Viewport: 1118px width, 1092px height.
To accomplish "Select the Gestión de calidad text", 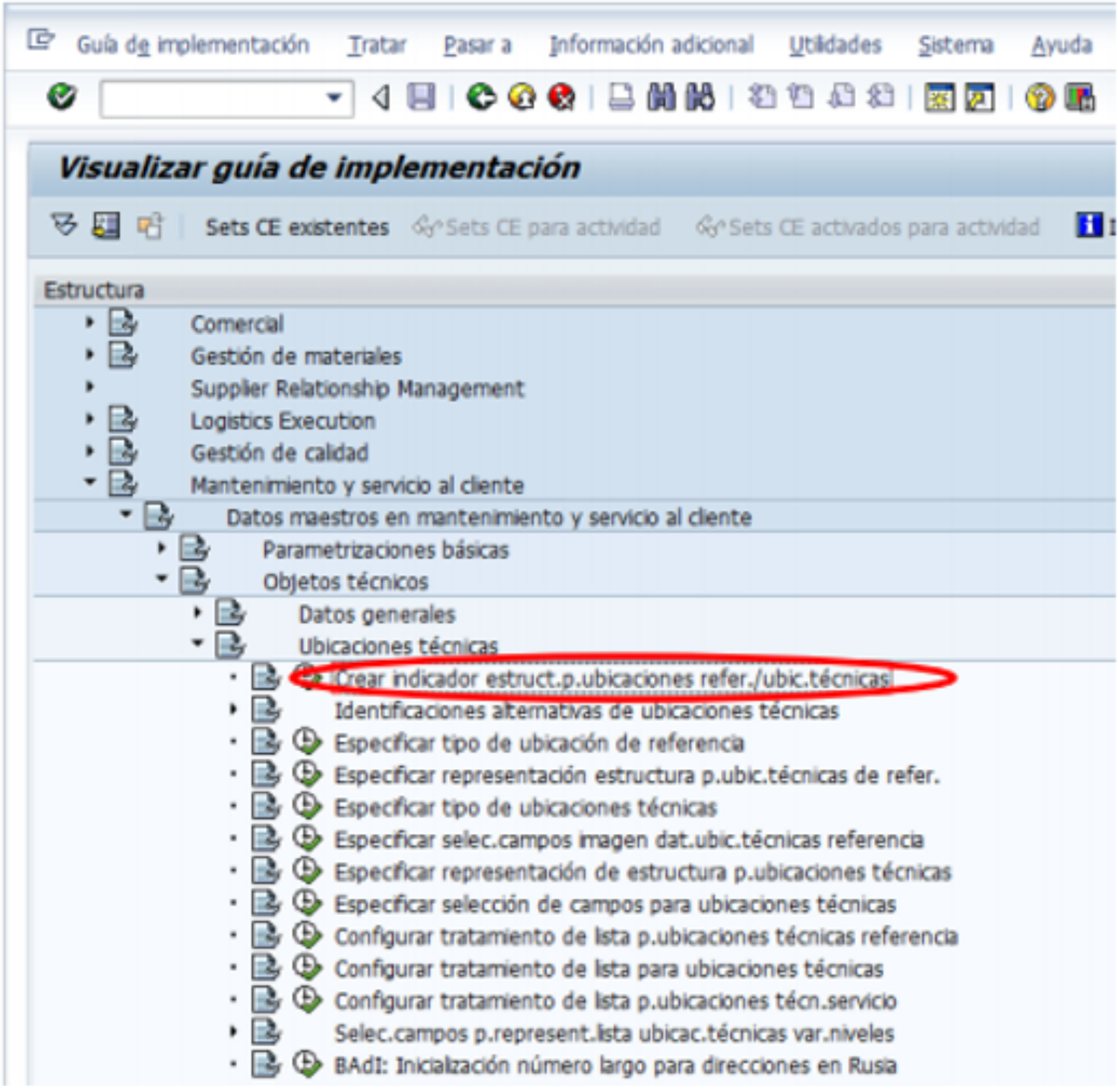I will click(x=279, y=453).
